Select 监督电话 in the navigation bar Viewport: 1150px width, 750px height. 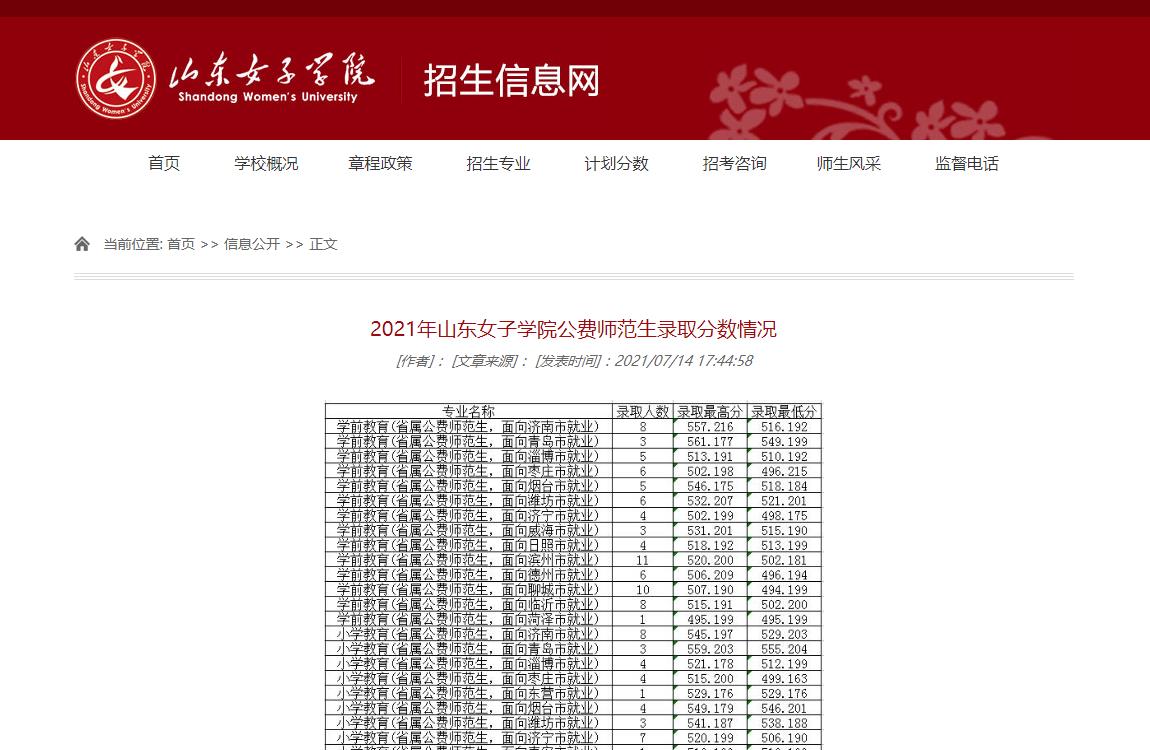(x=966, y=164)
